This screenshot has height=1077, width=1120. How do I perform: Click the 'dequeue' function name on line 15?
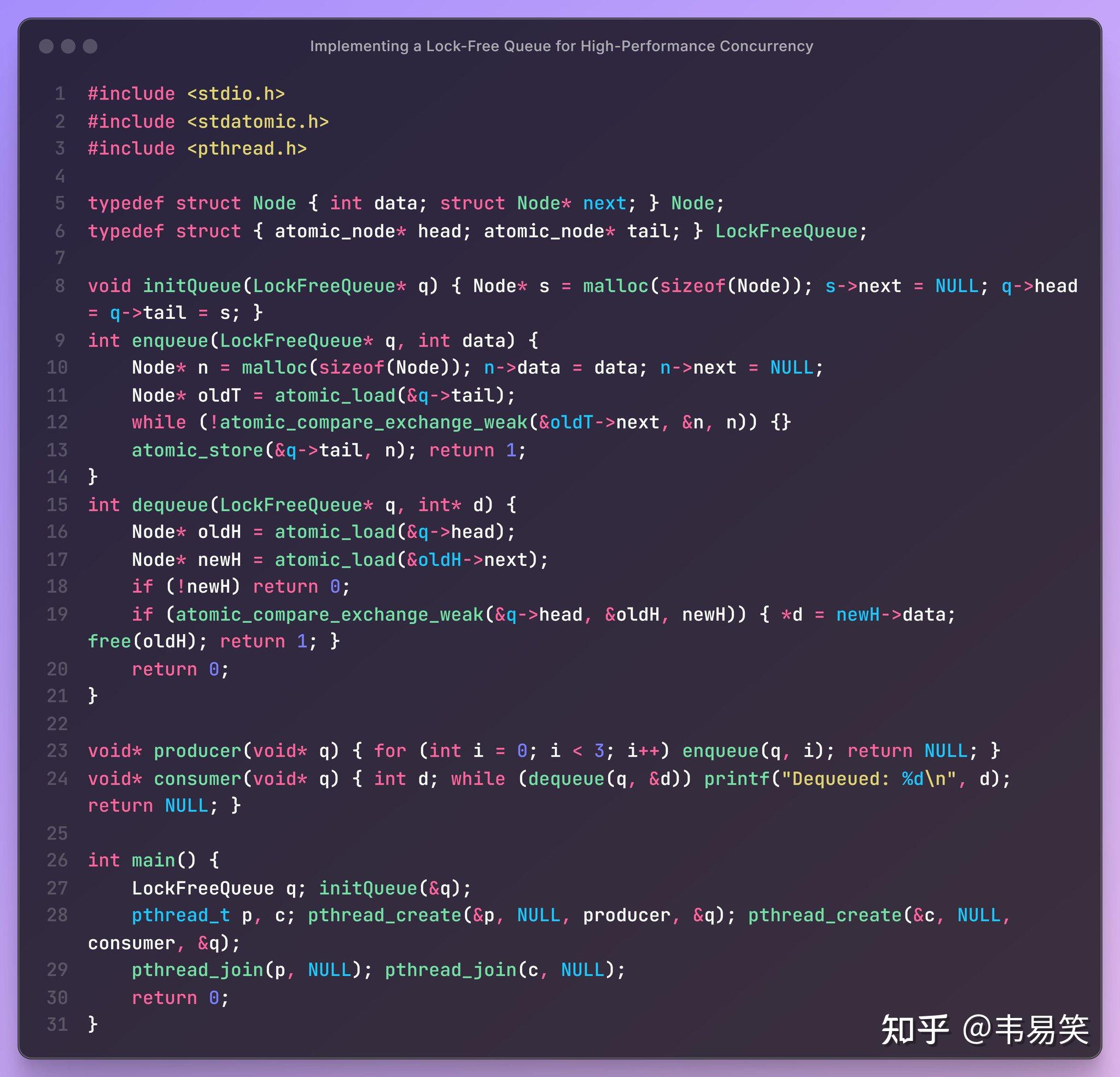click(170, 505)
